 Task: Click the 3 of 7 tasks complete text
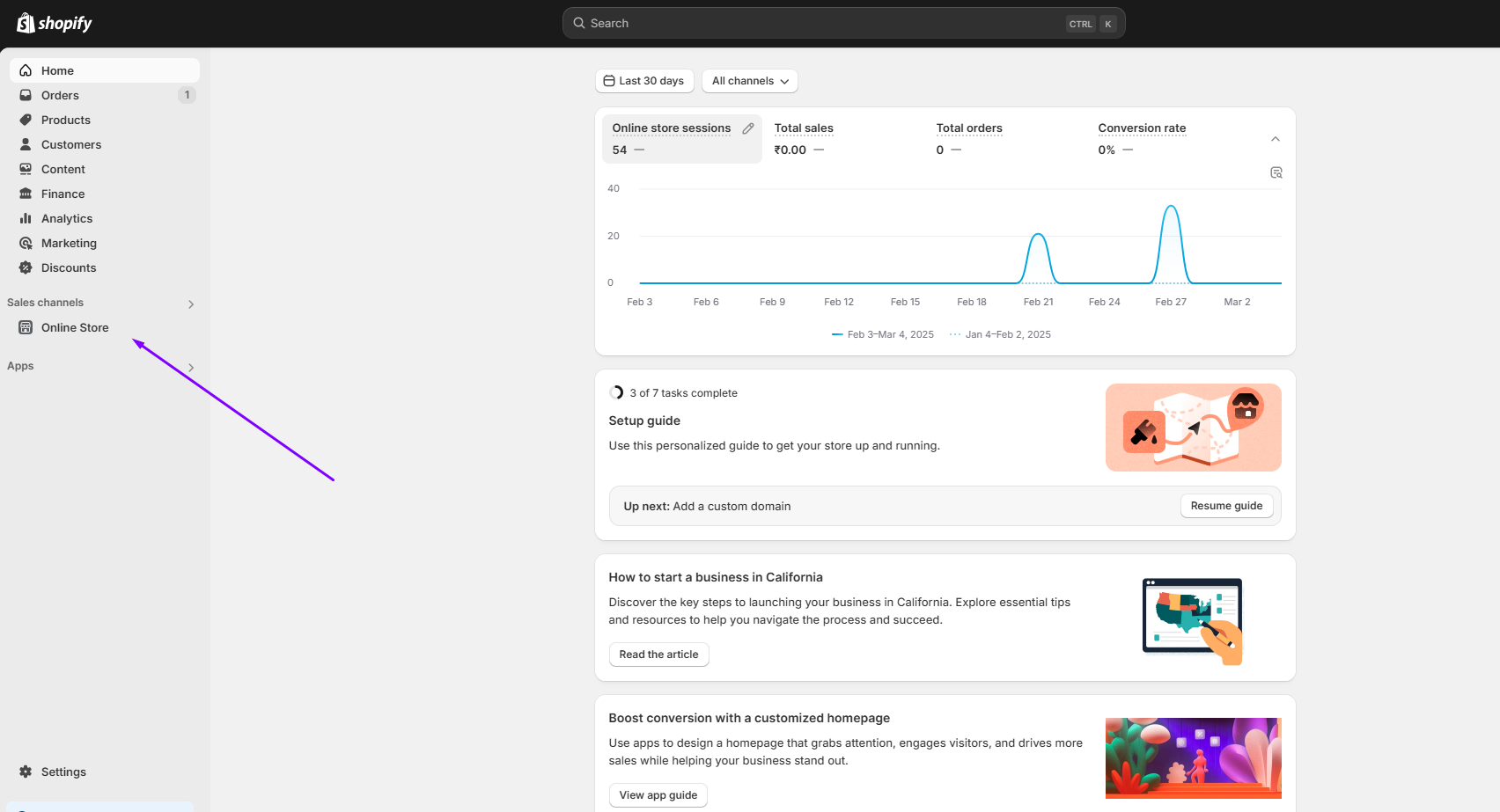(x=684, y=393)
